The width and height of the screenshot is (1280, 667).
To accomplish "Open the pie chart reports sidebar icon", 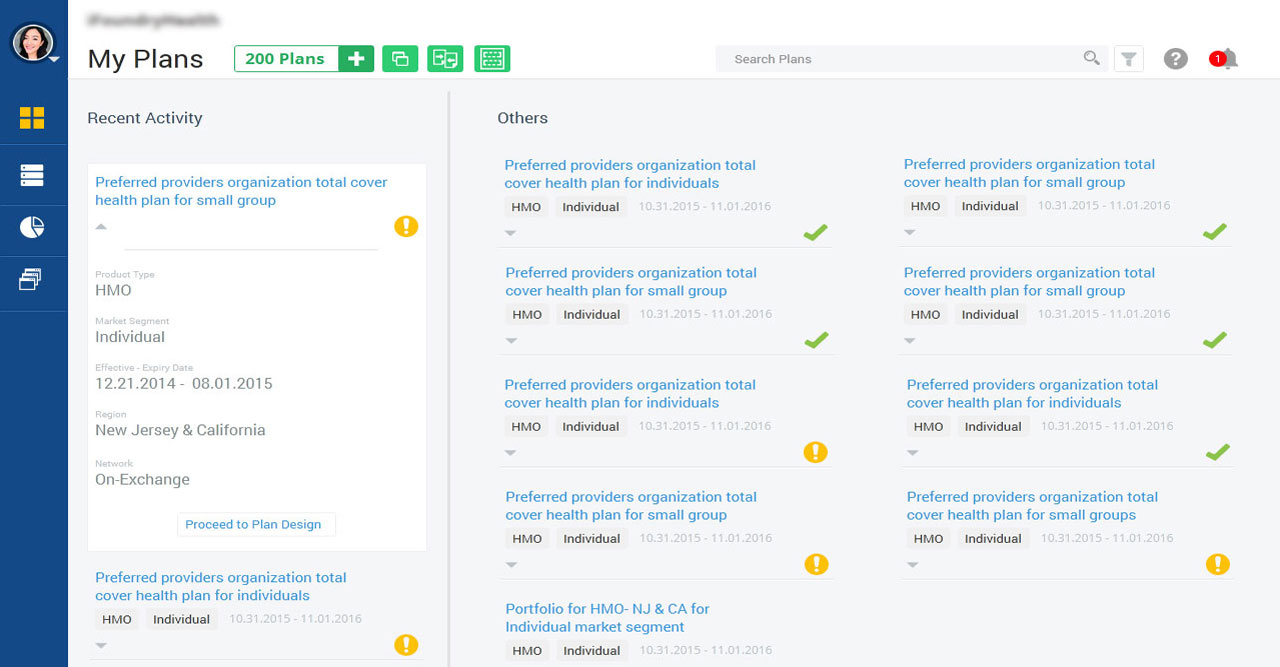I will [x=32, y=228].
